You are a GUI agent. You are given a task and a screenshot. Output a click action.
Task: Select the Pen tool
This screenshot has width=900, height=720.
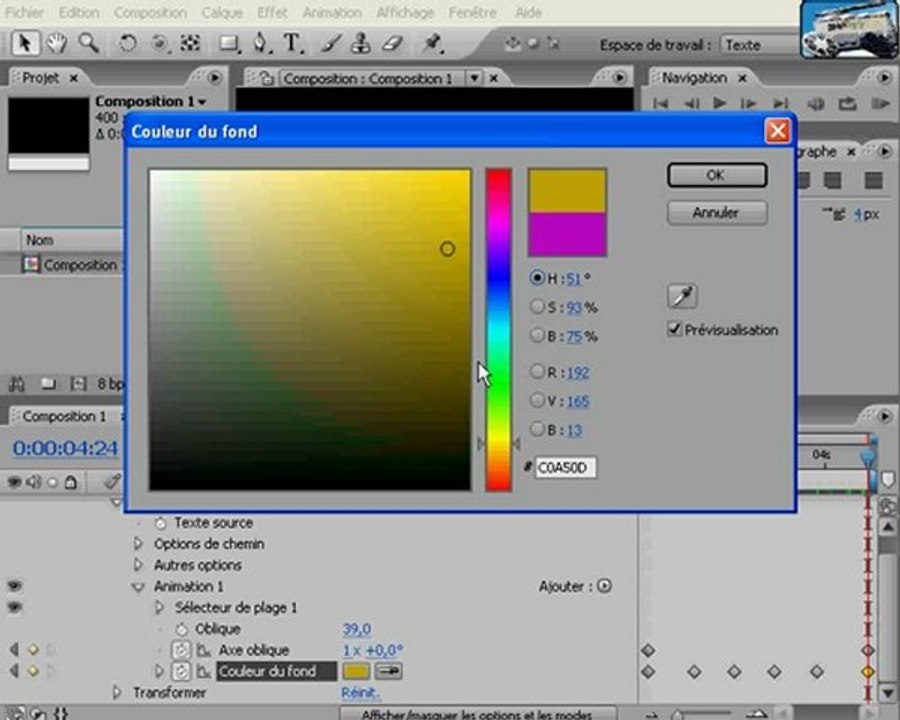click(261, 43)
